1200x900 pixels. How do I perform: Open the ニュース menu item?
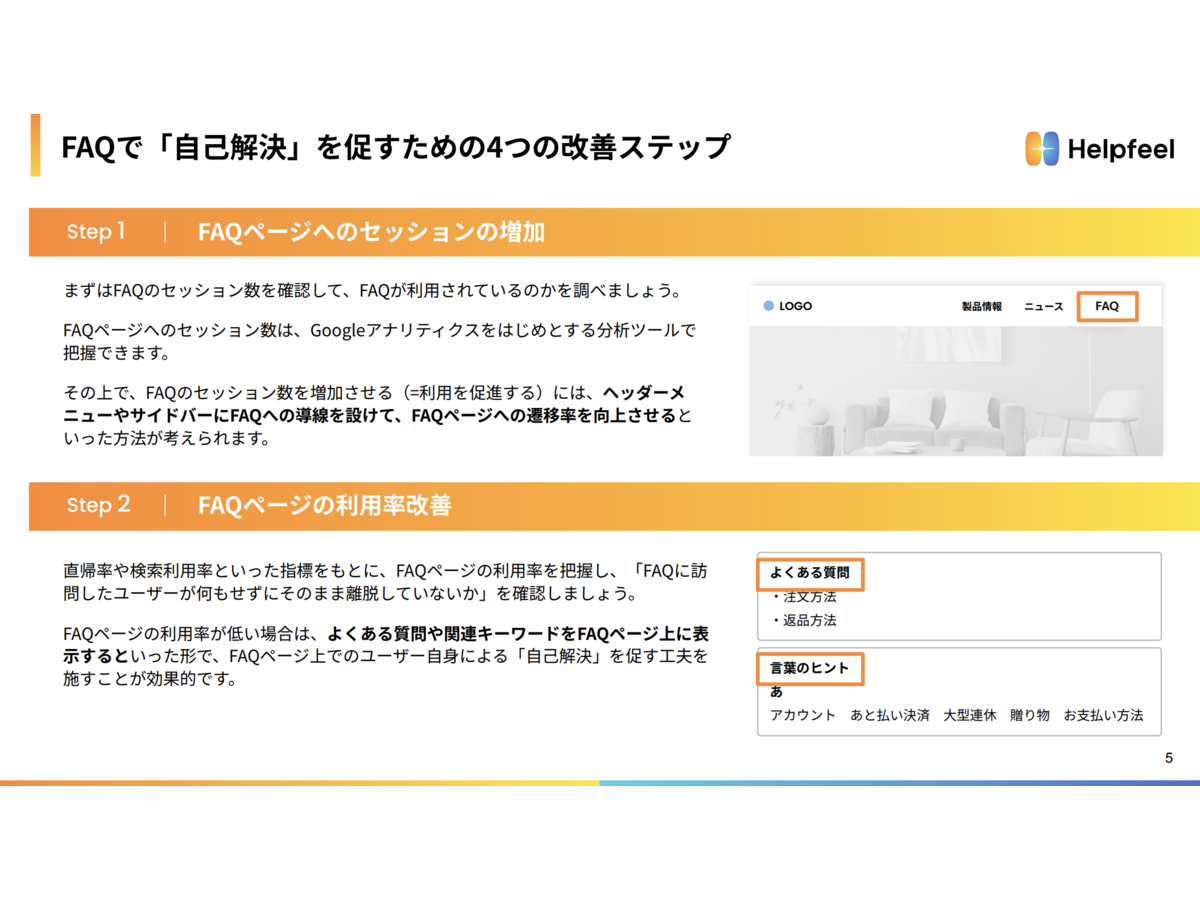(1043, 306)
